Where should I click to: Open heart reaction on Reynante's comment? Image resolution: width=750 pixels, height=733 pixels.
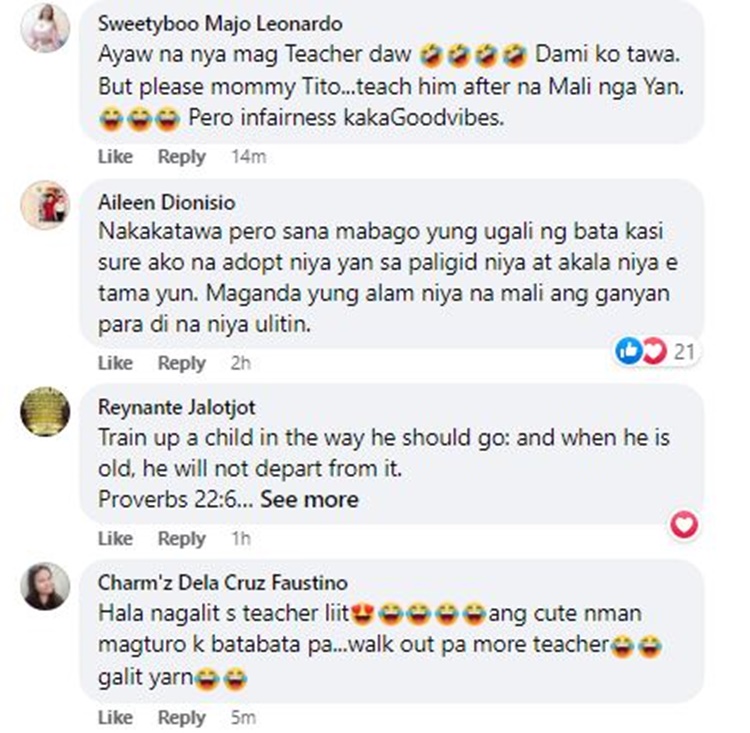tap(684, 525)
